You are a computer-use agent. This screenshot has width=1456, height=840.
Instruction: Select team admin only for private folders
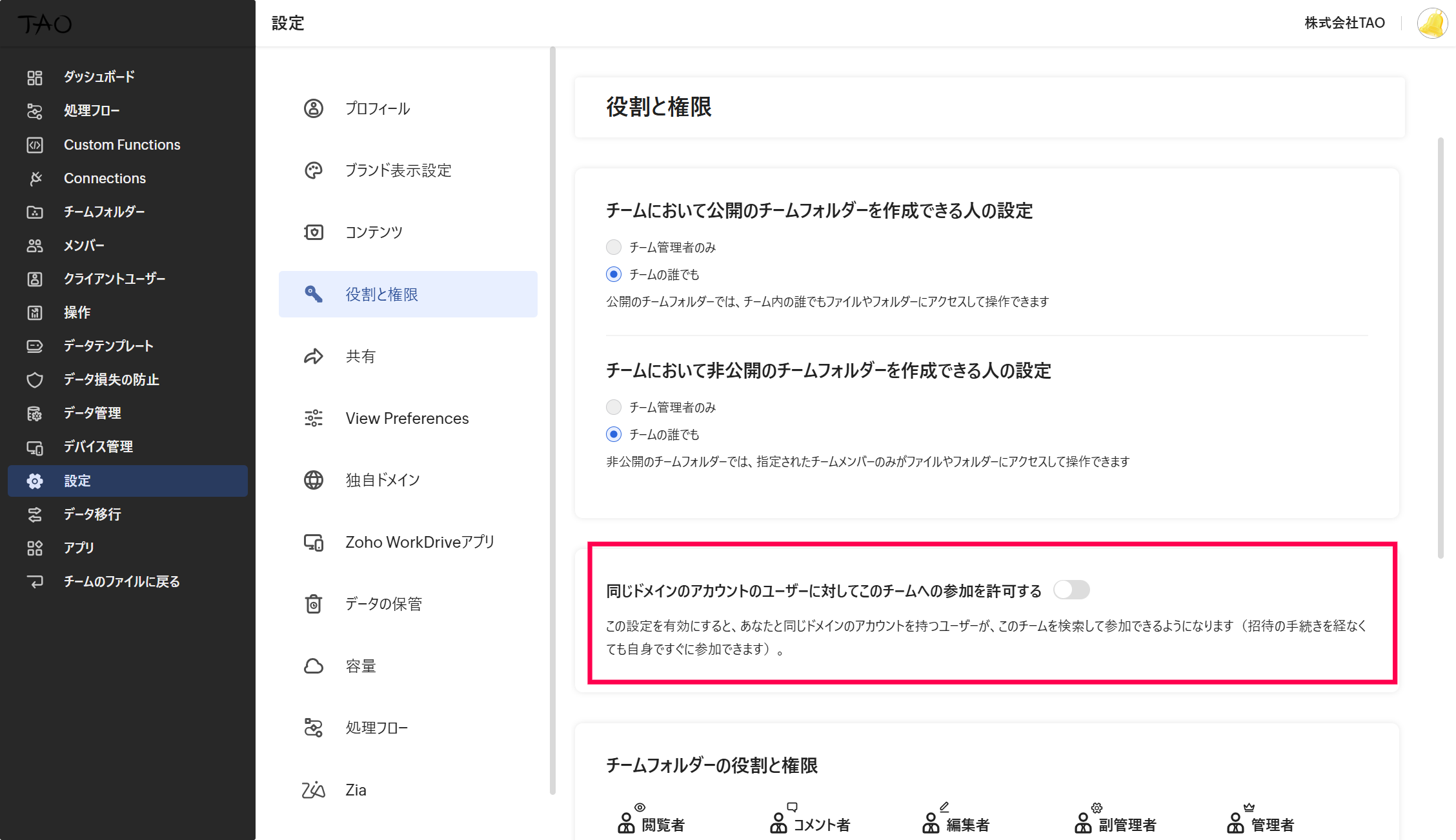coord(614,407)
